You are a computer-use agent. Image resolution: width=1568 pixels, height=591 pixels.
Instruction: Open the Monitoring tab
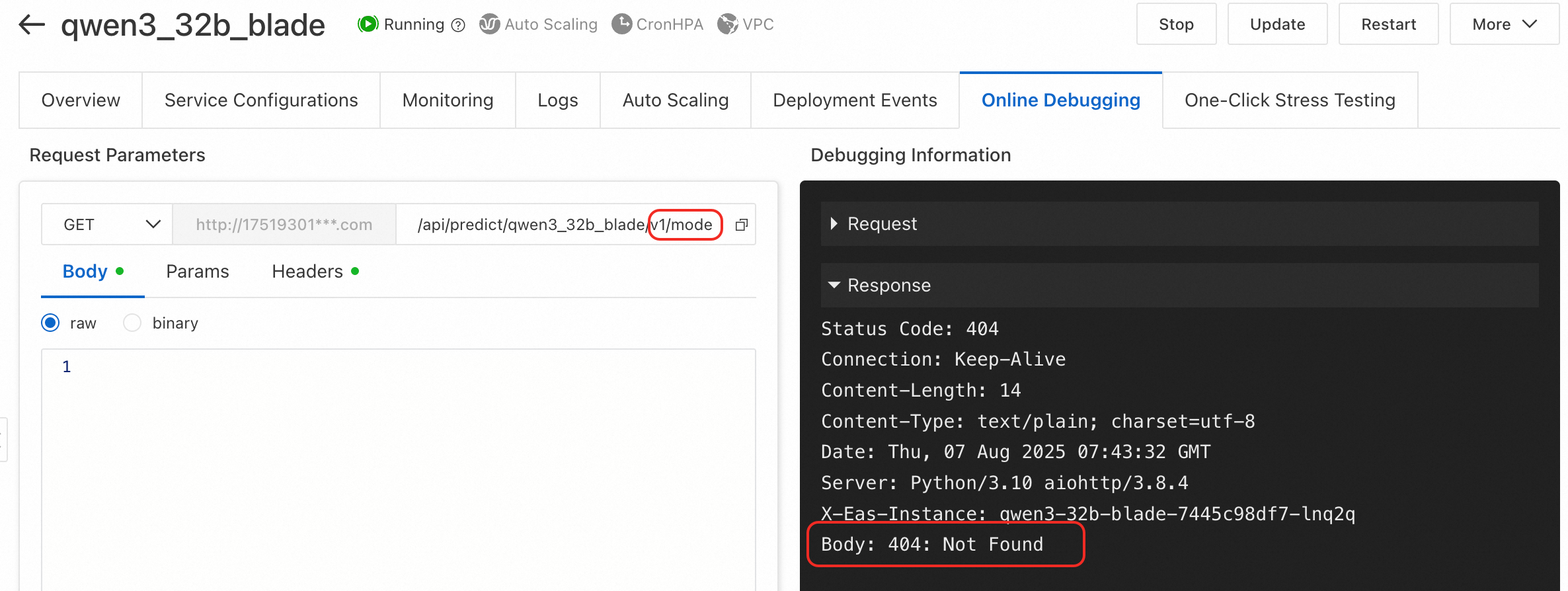click(448, 100)
